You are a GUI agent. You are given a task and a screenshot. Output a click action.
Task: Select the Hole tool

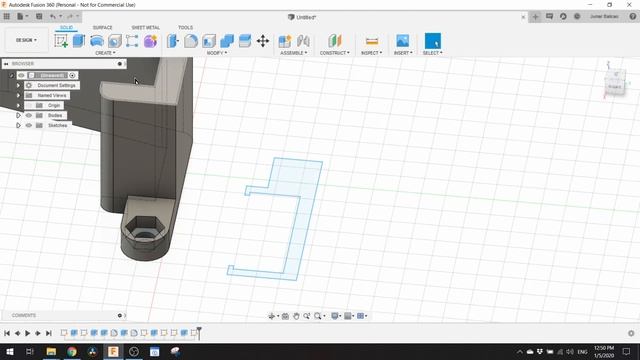[115, 41]
